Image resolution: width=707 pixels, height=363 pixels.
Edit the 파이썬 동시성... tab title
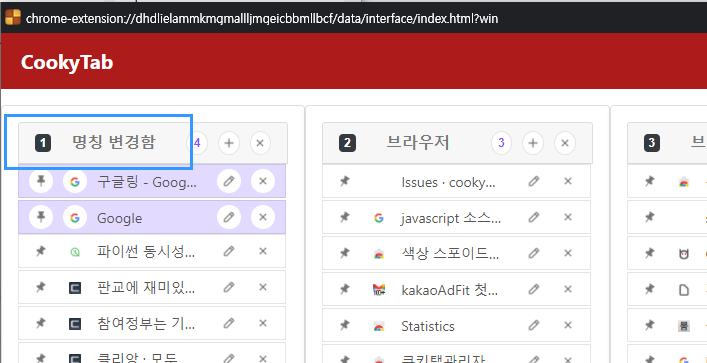pos(229,251)
